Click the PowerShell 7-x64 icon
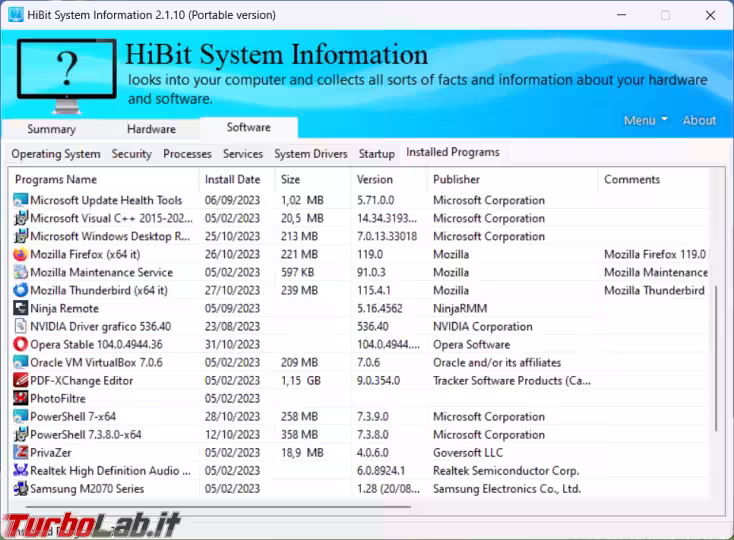Viewport: 734px width, 540px height. click(21, 417)
